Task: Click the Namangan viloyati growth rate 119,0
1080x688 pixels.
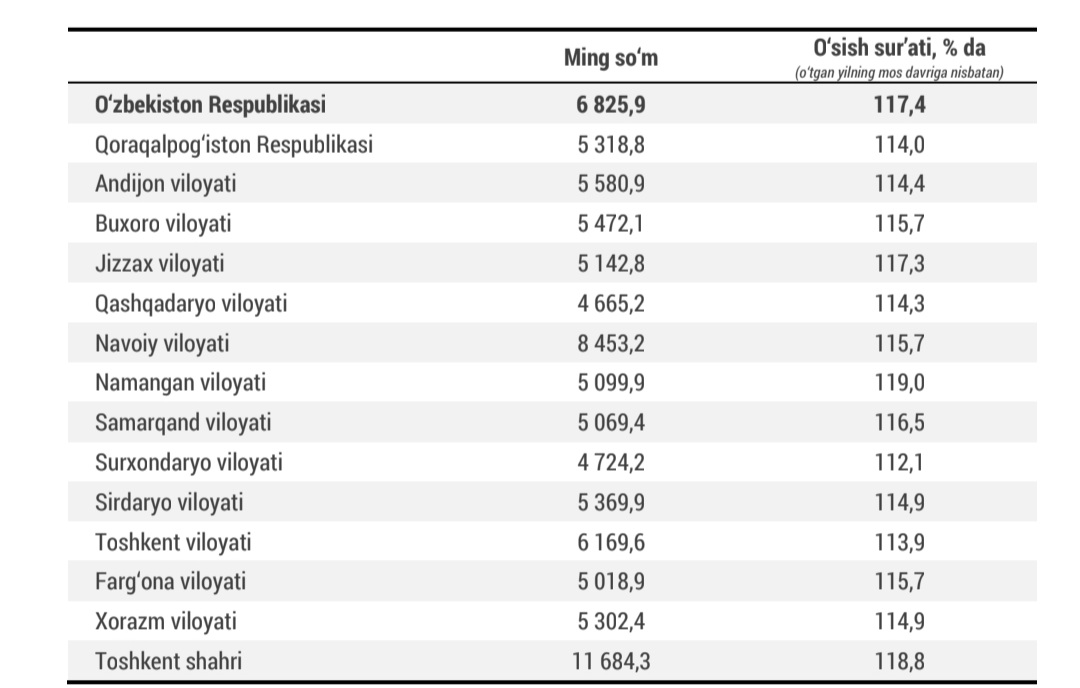Action: click(x=900, y=382)
